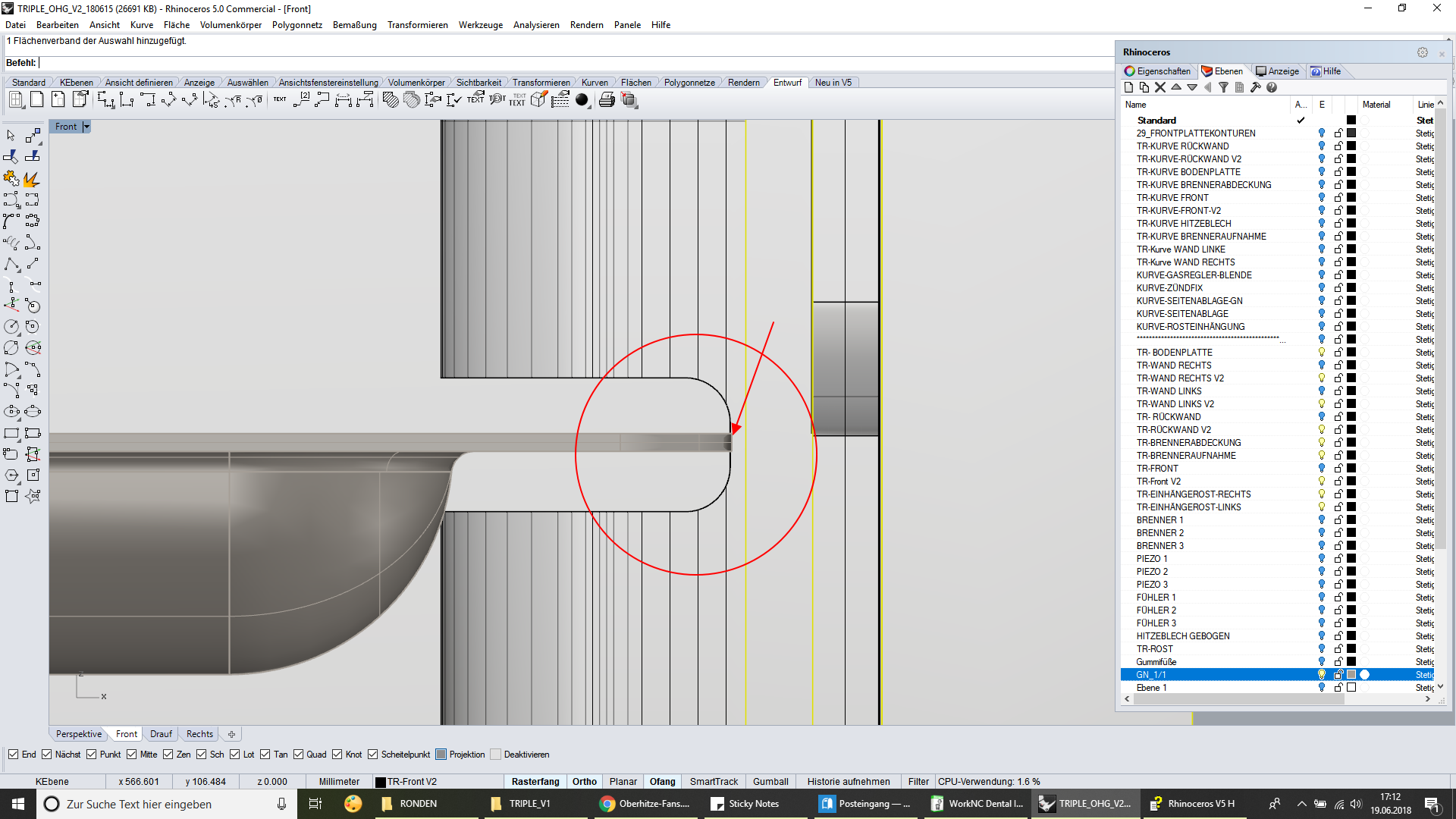This screenshot has width=1456, height=819.
Task: Open the panel settings gear icon
Action: click(1422, 52)
